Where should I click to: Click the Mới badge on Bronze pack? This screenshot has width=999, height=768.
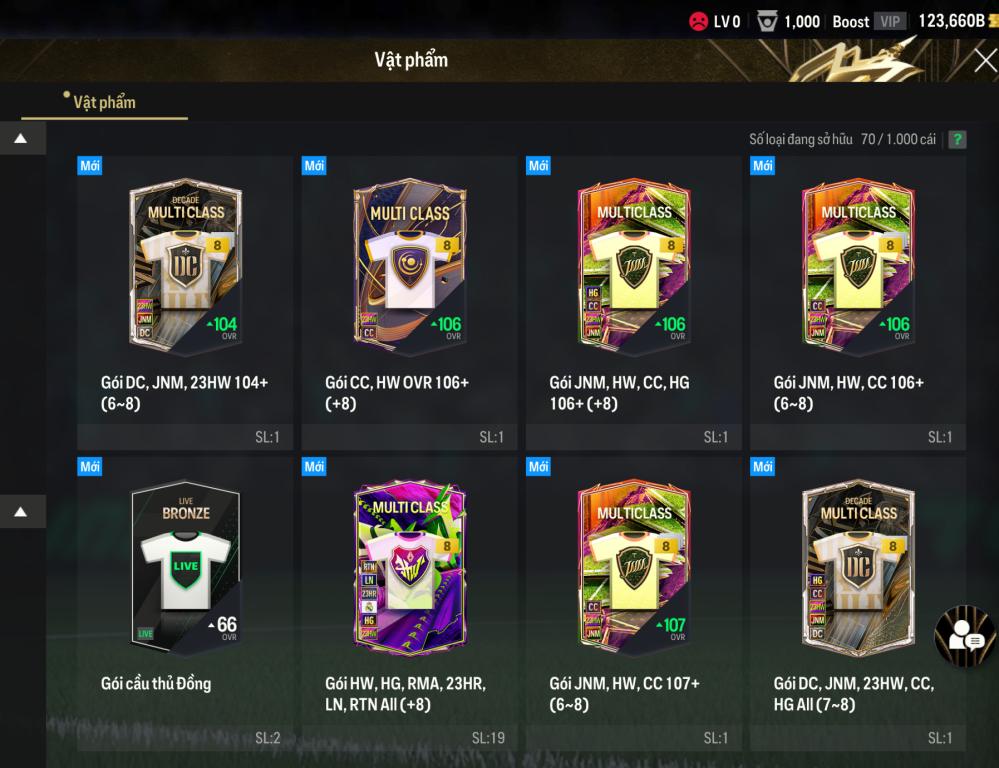pyautogui.click(x=90, y=467)
